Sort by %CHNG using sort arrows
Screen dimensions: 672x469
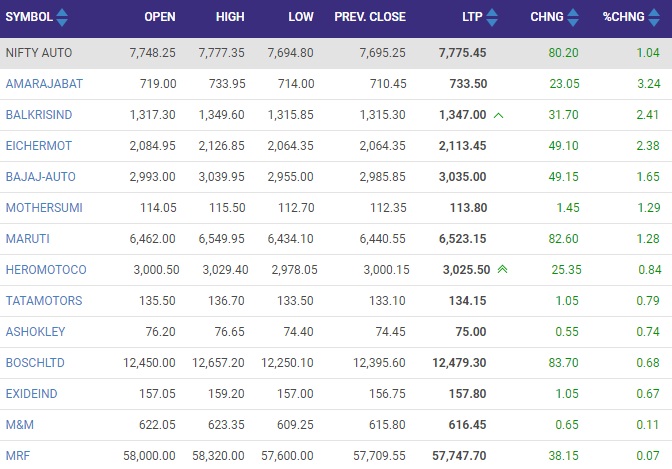[x=654, y=17]
